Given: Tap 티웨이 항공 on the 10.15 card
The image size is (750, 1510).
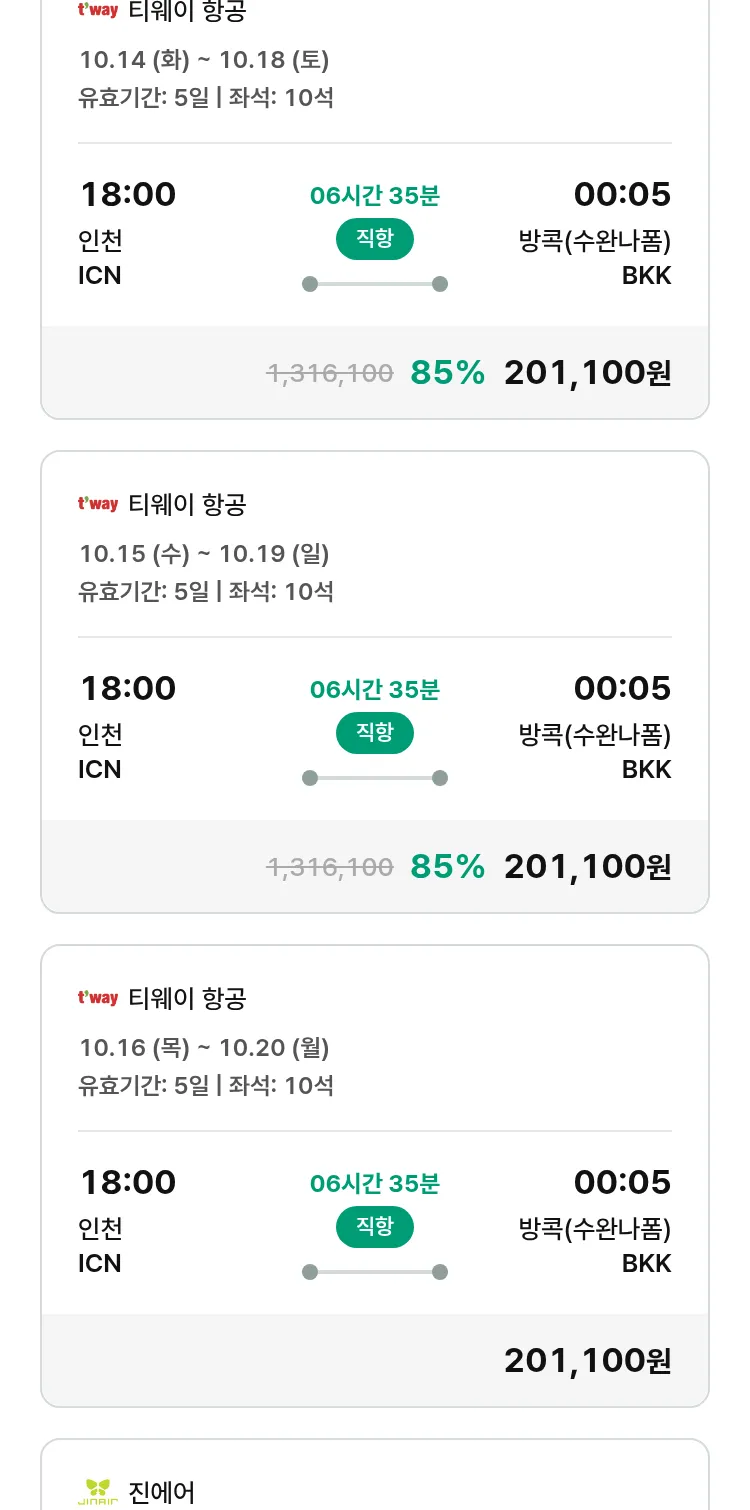Looking at the screenshot, I should point(187,505).
